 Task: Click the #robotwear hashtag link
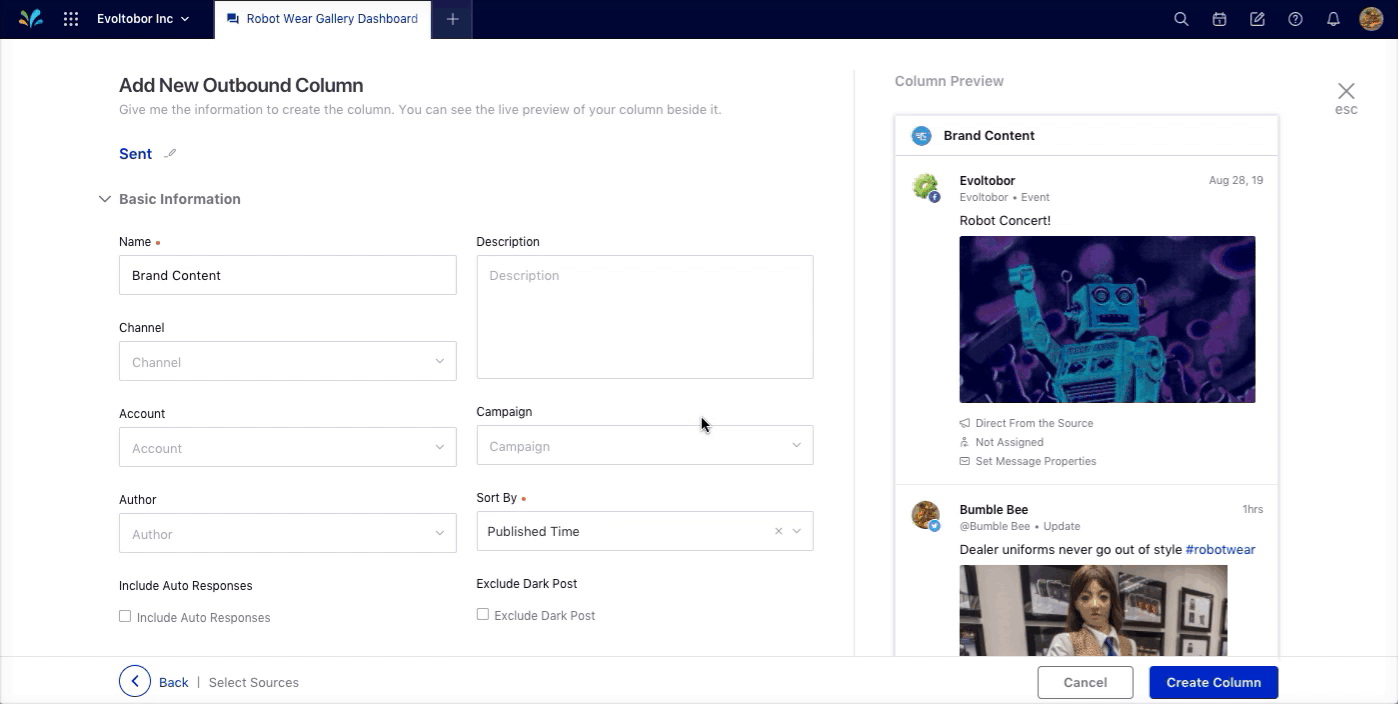[x=1220, y=549]
